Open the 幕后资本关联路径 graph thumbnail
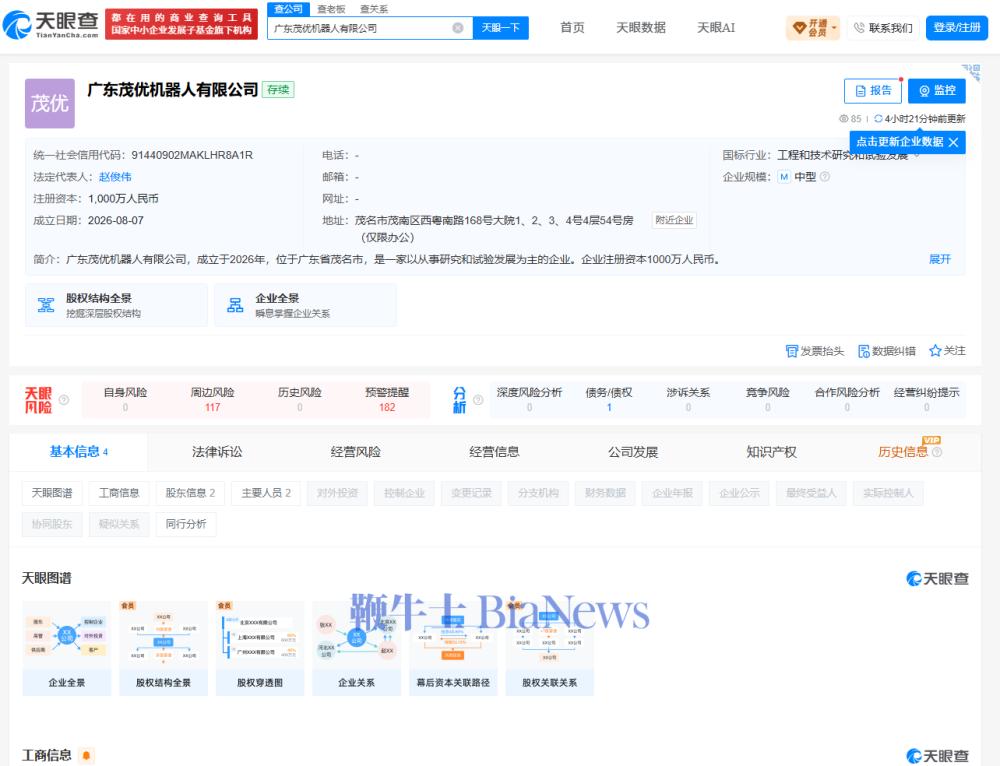This screenshot has width=1000, height=766. click(x=453, y=647)
